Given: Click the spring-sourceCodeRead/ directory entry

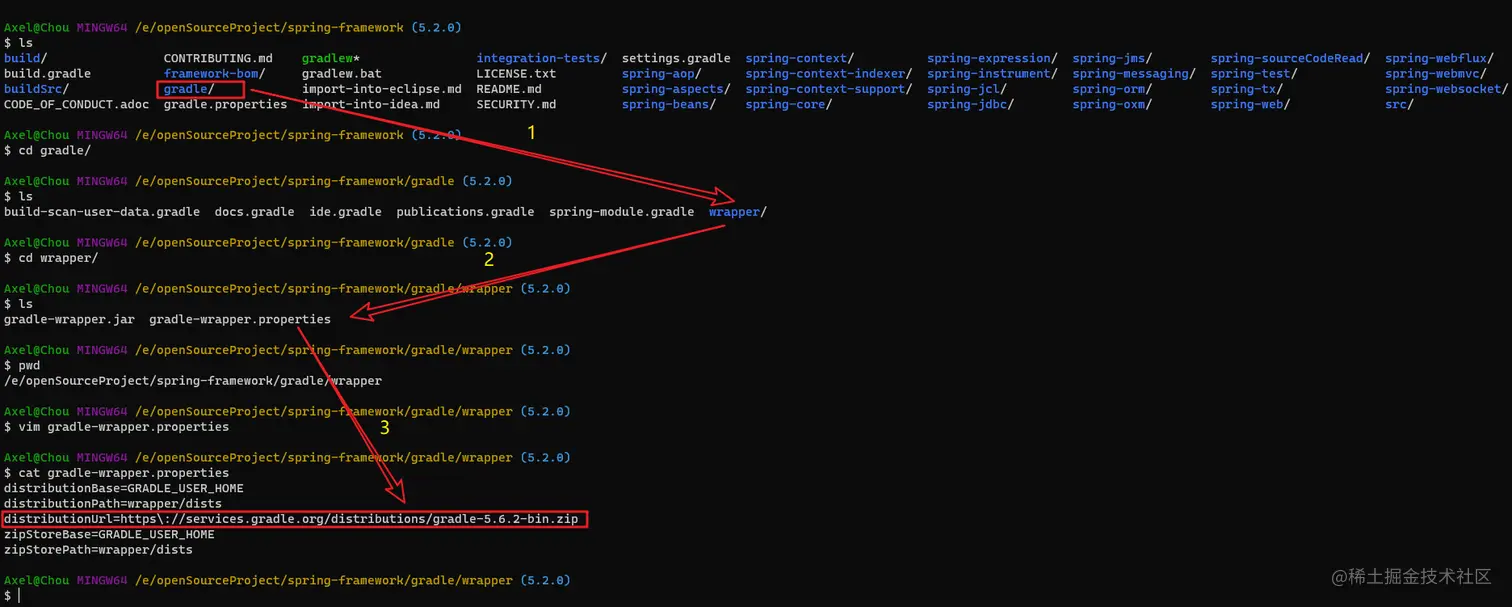Looking at the screenshot, I should [x=1291, y=59].
